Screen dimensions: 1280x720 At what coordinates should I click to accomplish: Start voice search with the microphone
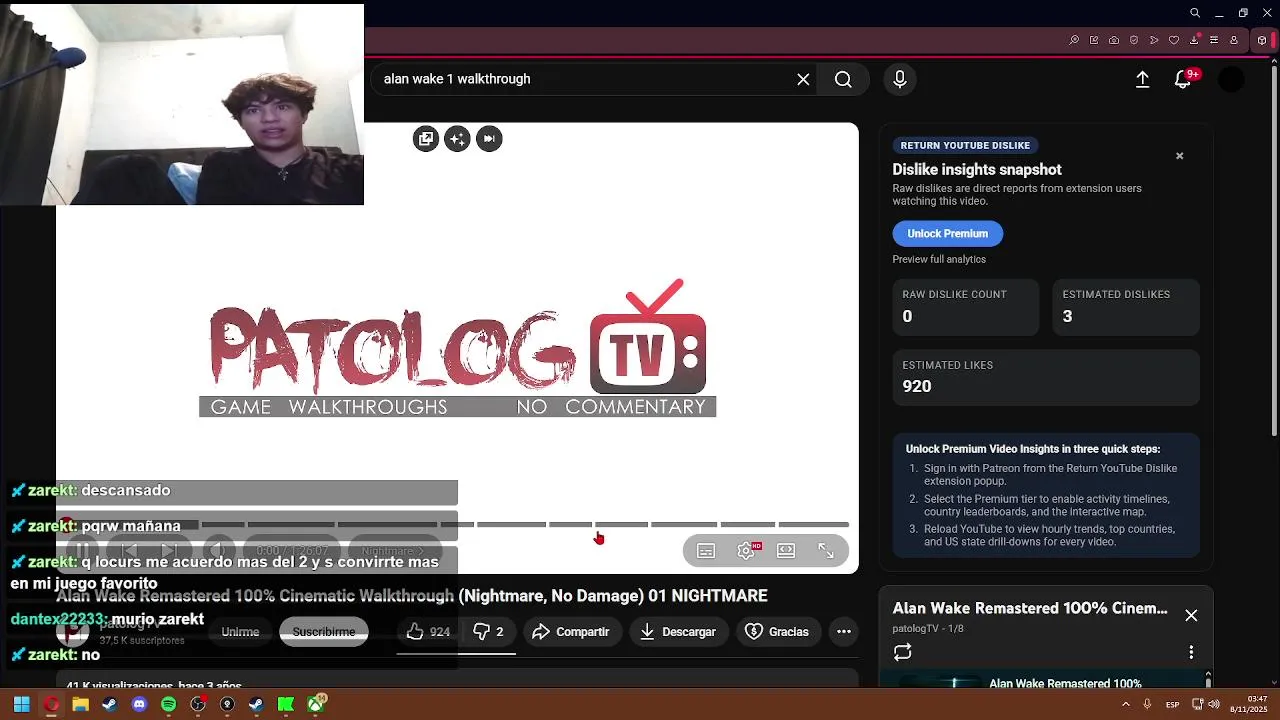click(900, 79)
